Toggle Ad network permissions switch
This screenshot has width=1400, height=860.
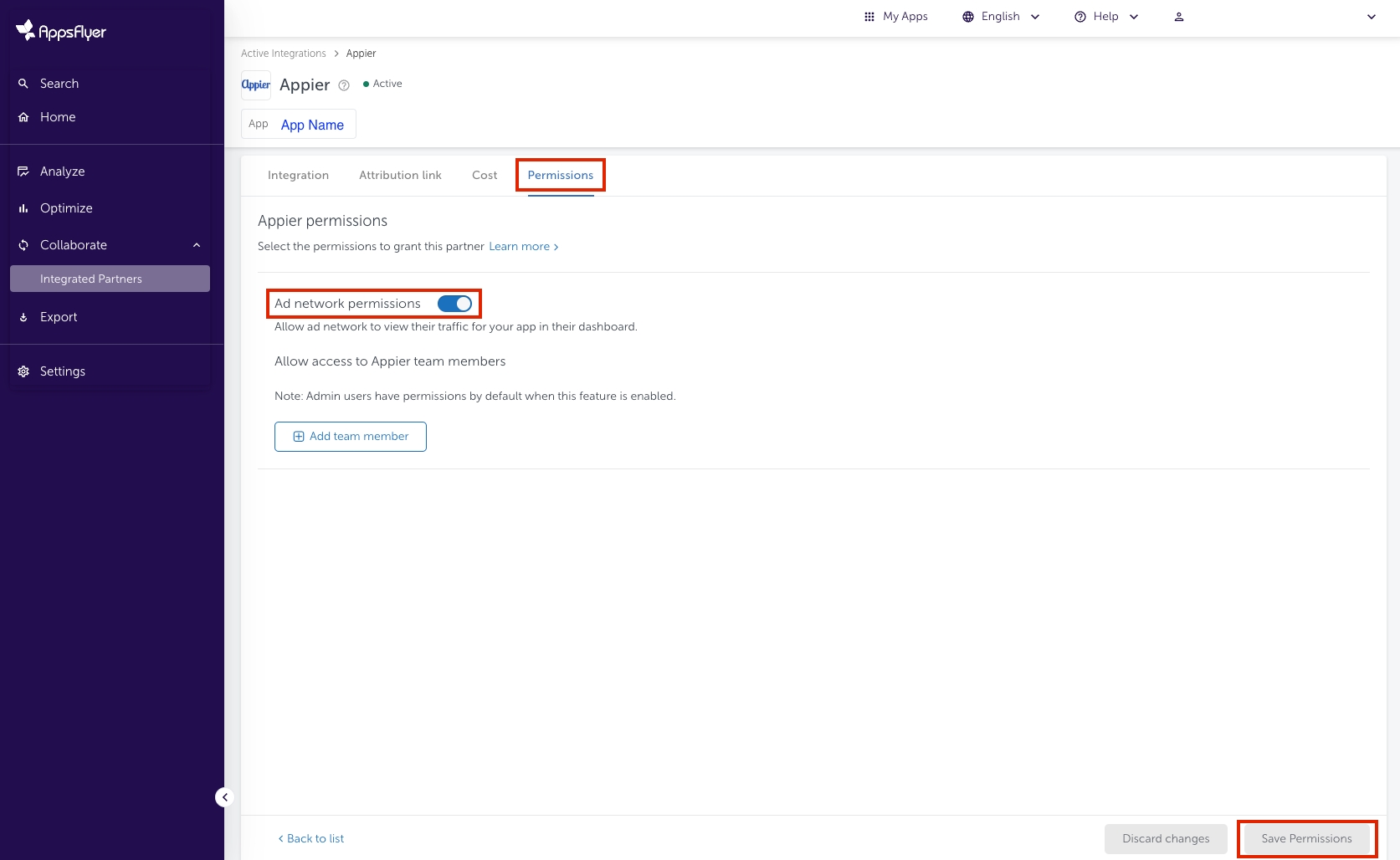pyautogui.click(x=454, y=304)
